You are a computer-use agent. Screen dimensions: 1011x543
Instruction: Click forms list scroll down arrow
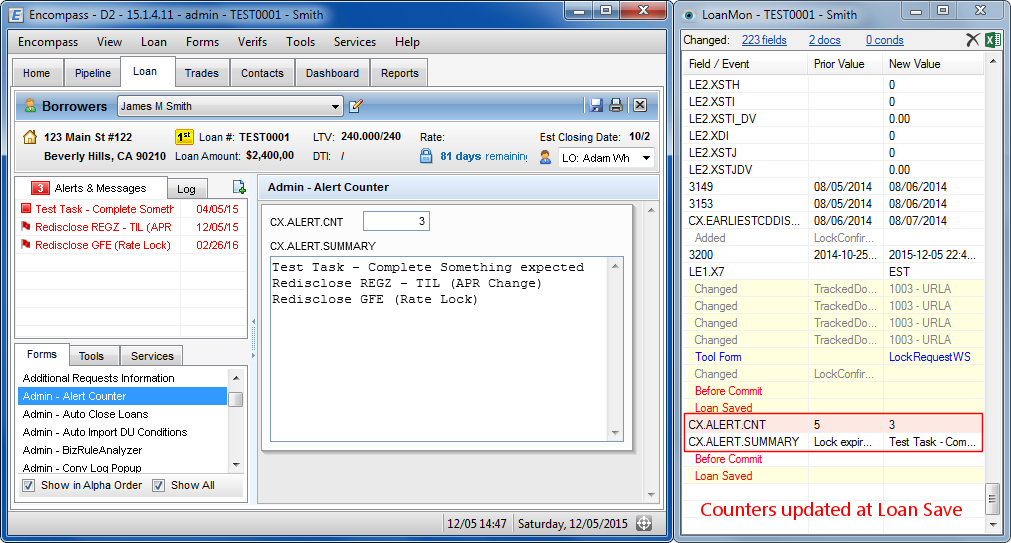point(236,464)
